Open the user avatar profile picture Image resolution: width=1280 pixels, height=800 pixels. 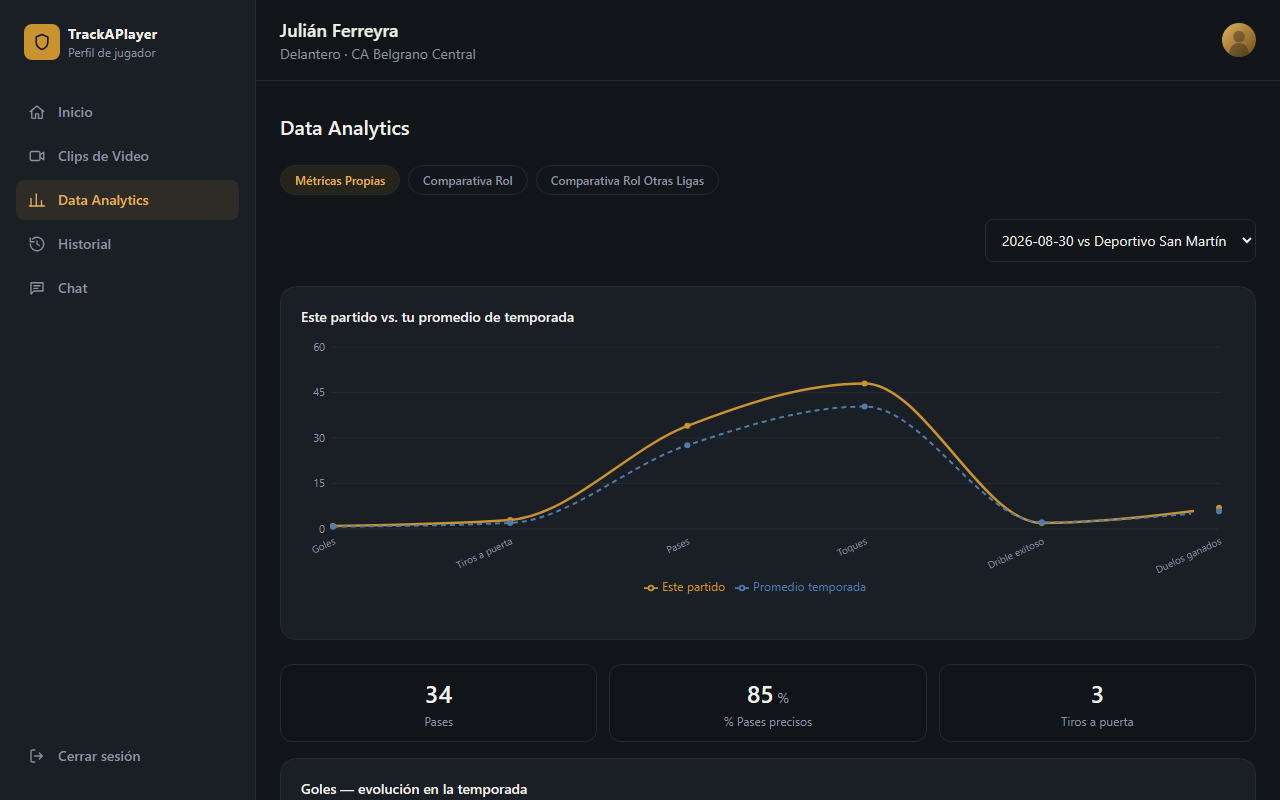[x=1239, y=40]
